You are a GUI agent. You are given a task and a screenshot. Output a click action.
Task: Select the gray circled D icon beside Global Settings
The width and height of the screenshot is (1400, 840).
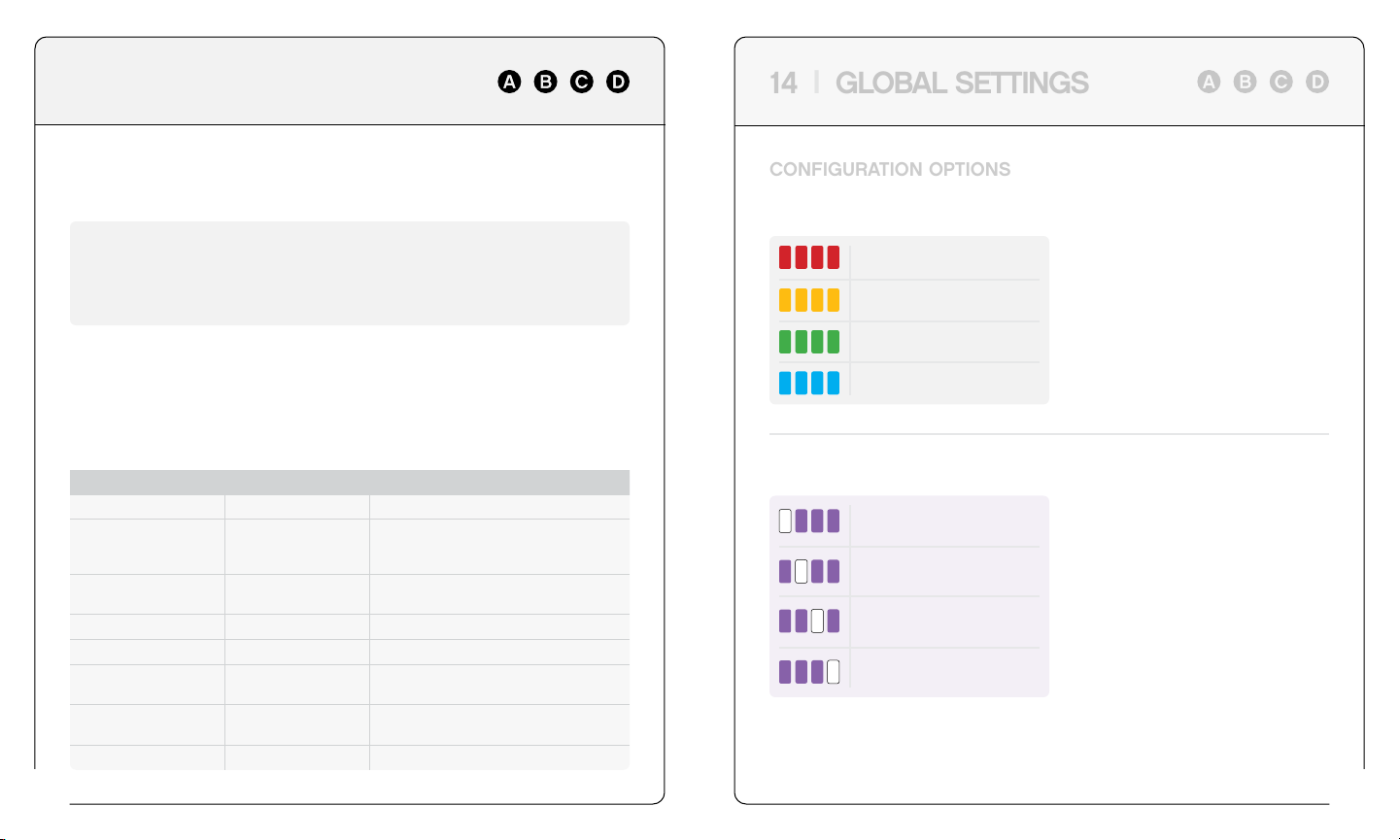point(1317,83)
